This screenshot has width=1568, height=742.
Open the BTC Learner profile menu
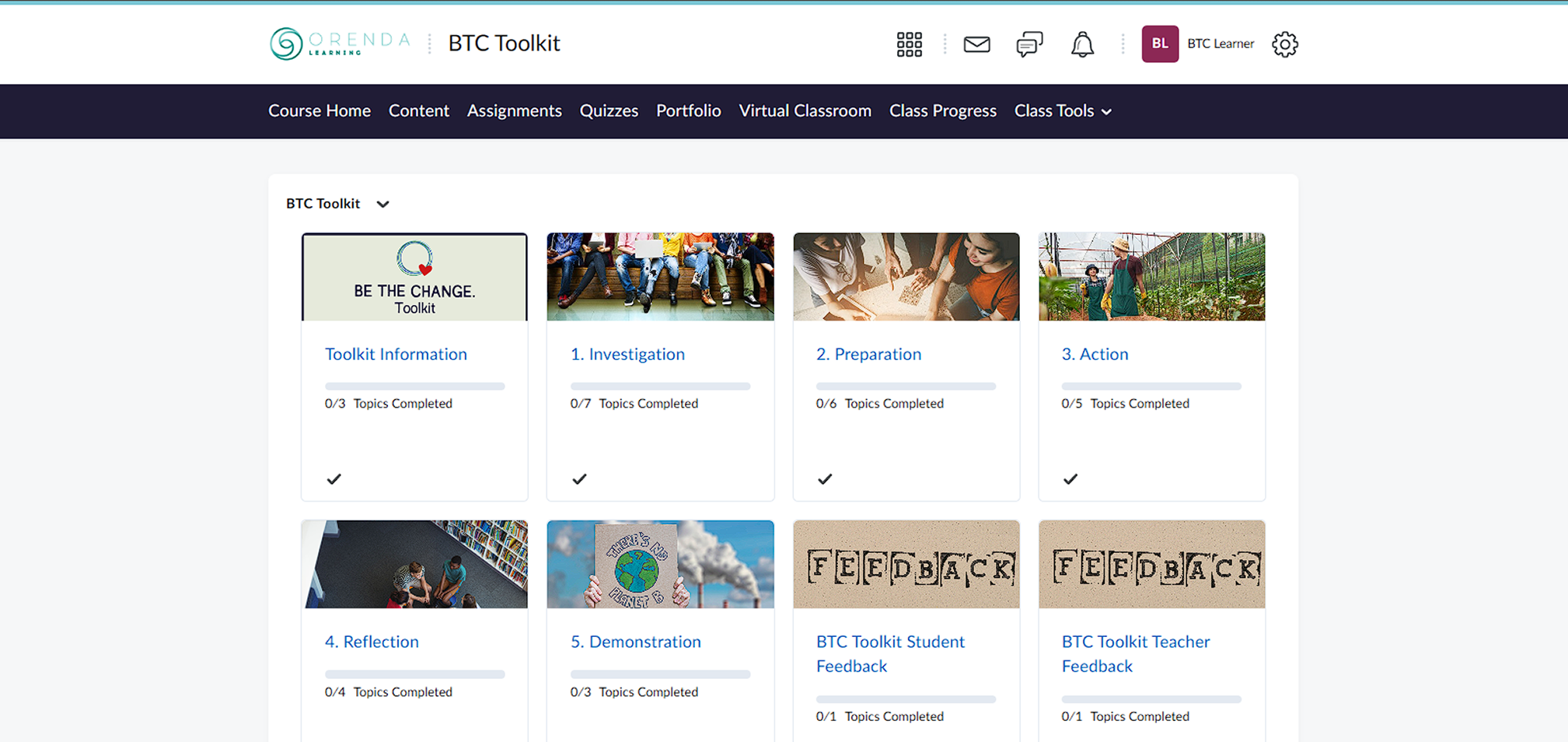[x=1220, y=44]
